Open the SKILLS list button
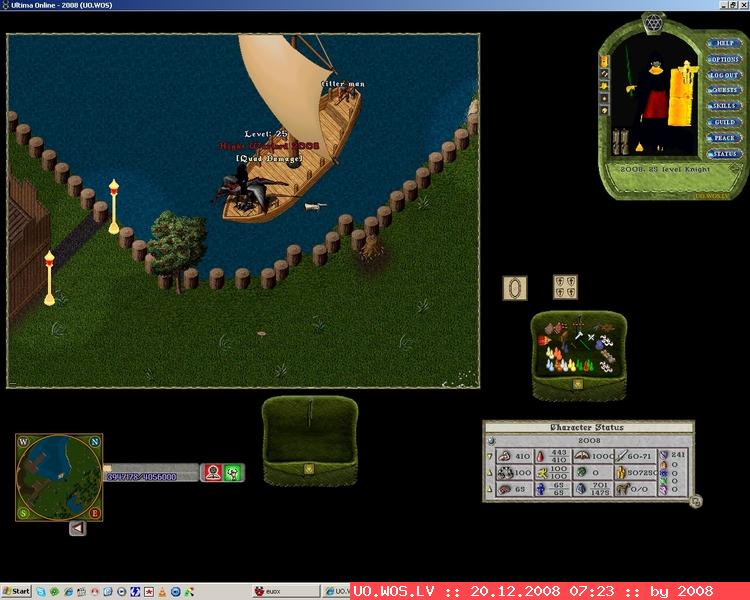Screen dimensions: 750x600 [725, 106]
